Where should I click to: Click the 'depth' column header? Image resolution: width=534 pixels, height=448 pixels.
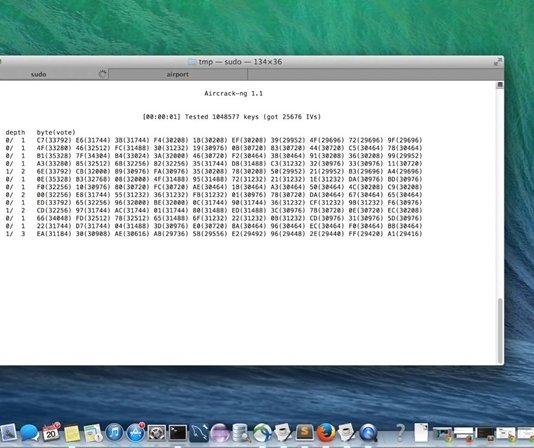[15, 132]
